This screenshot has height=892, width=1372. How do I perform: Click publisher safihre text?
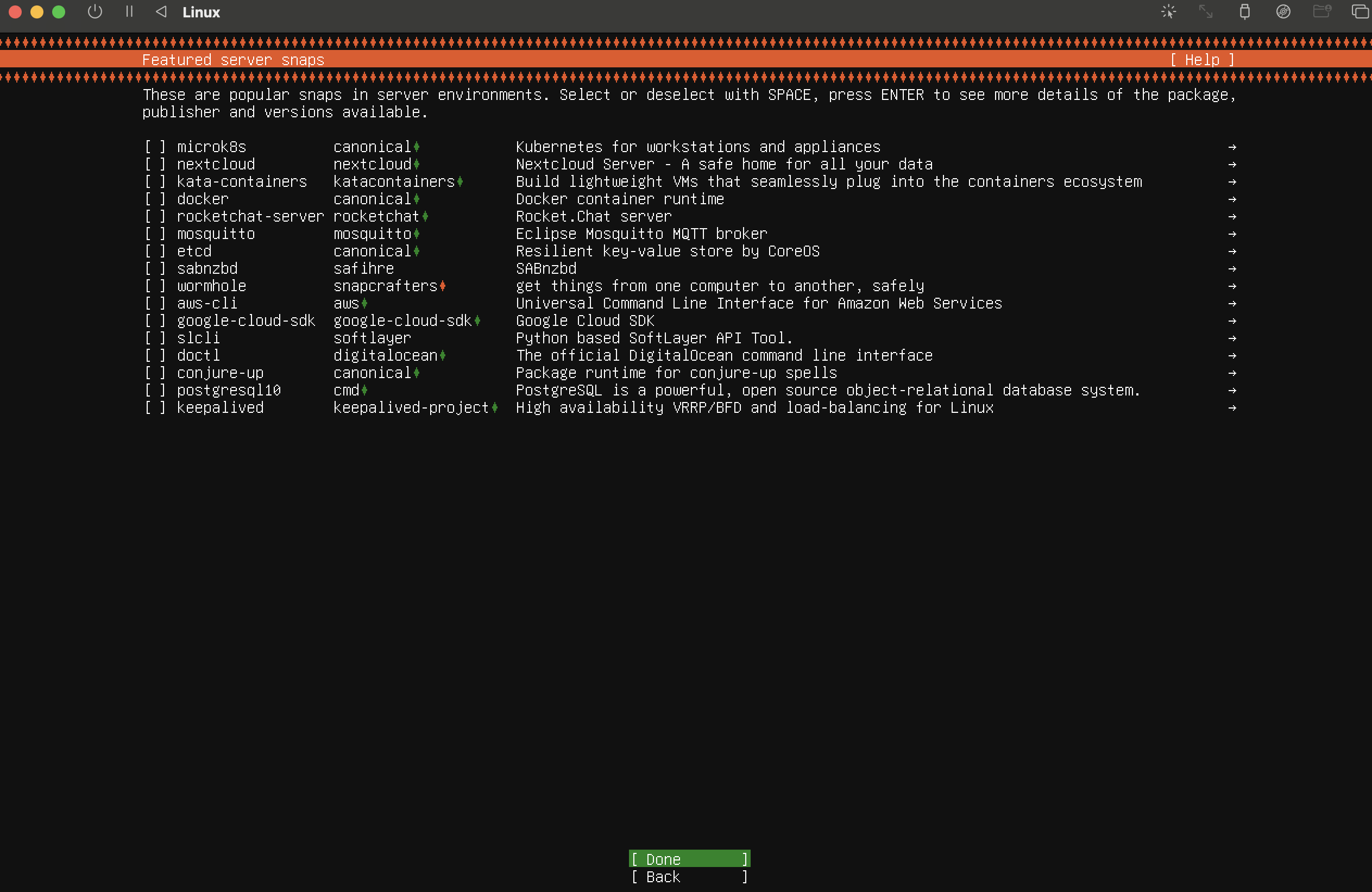364,269
